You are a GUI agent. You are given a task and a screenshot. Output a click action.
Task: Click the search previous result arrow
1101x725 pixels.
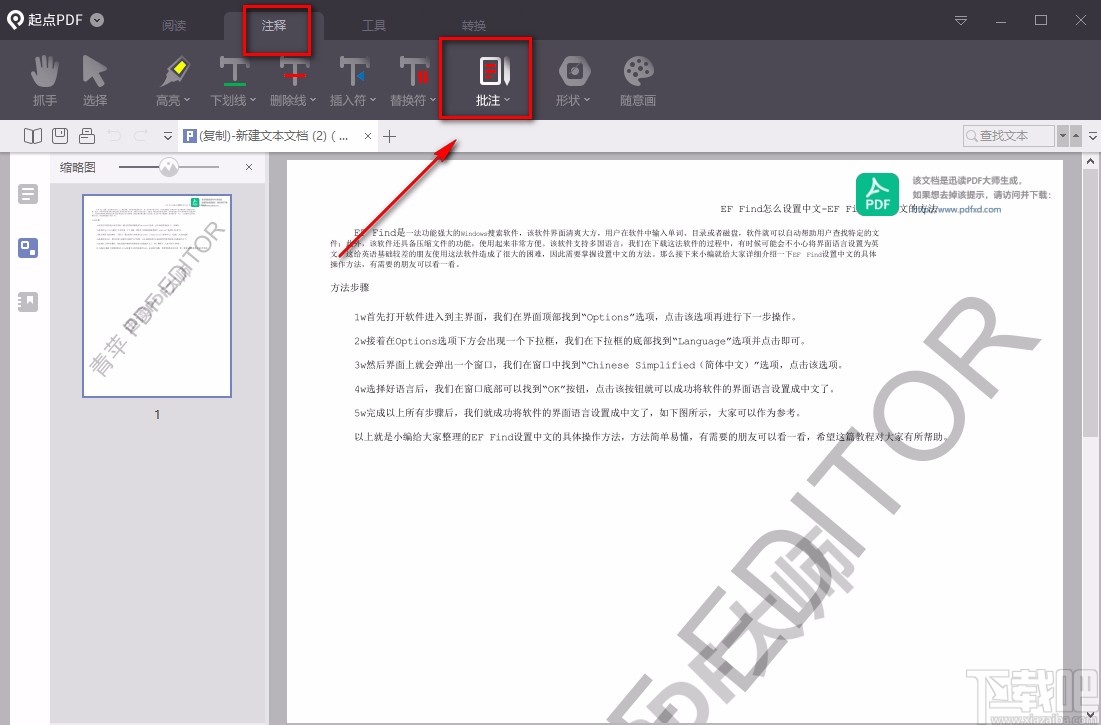tap(1076, 135)
